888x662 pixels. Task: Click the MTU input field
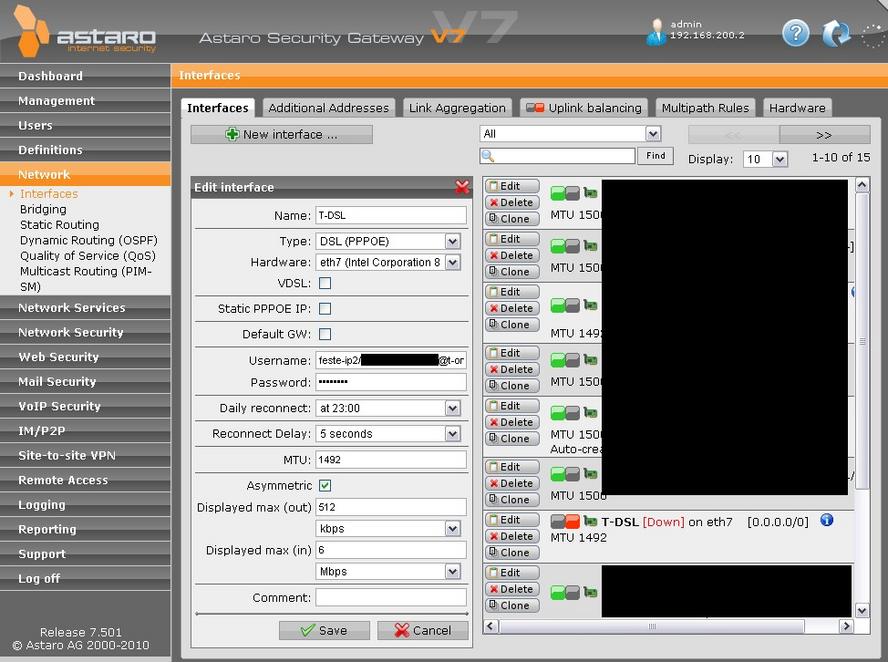[x=391, y=460]
